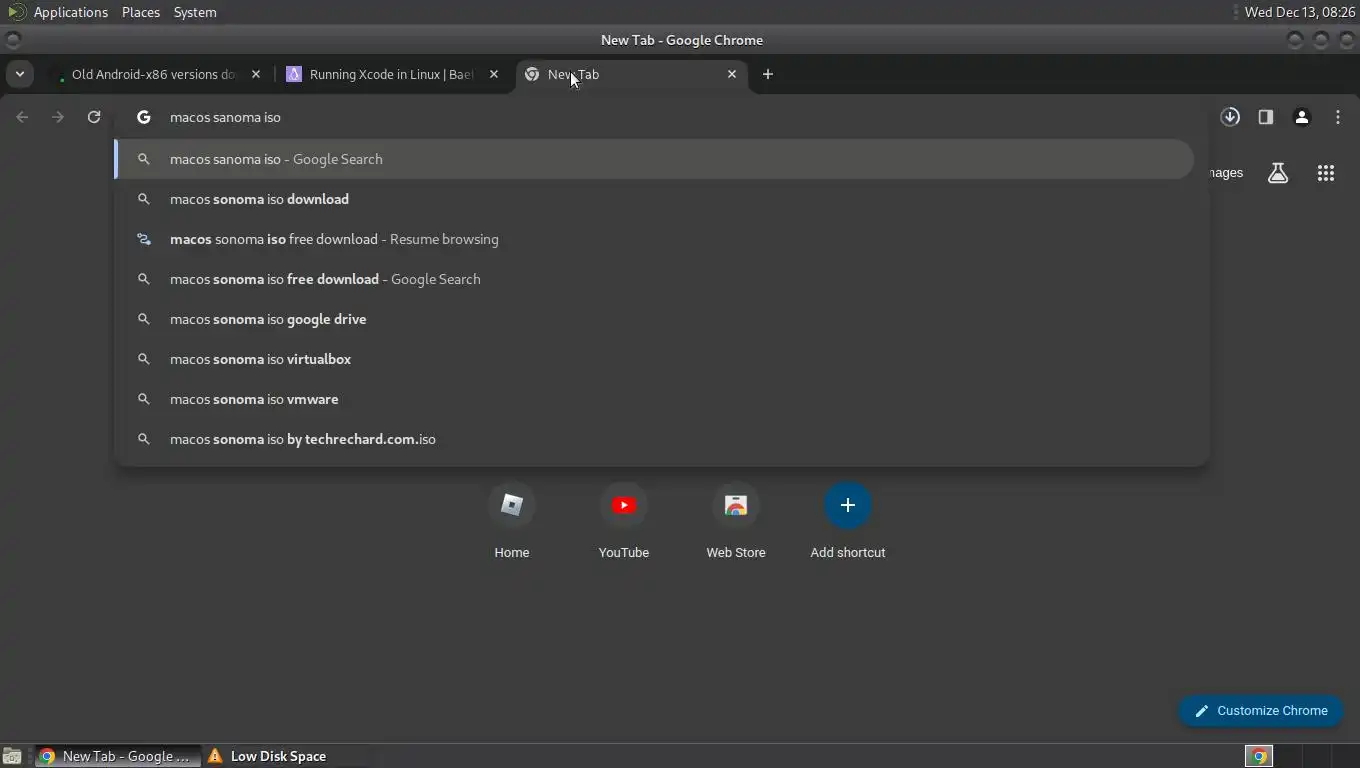Click the clock showing Wed Dec 13

(1299, 12)
